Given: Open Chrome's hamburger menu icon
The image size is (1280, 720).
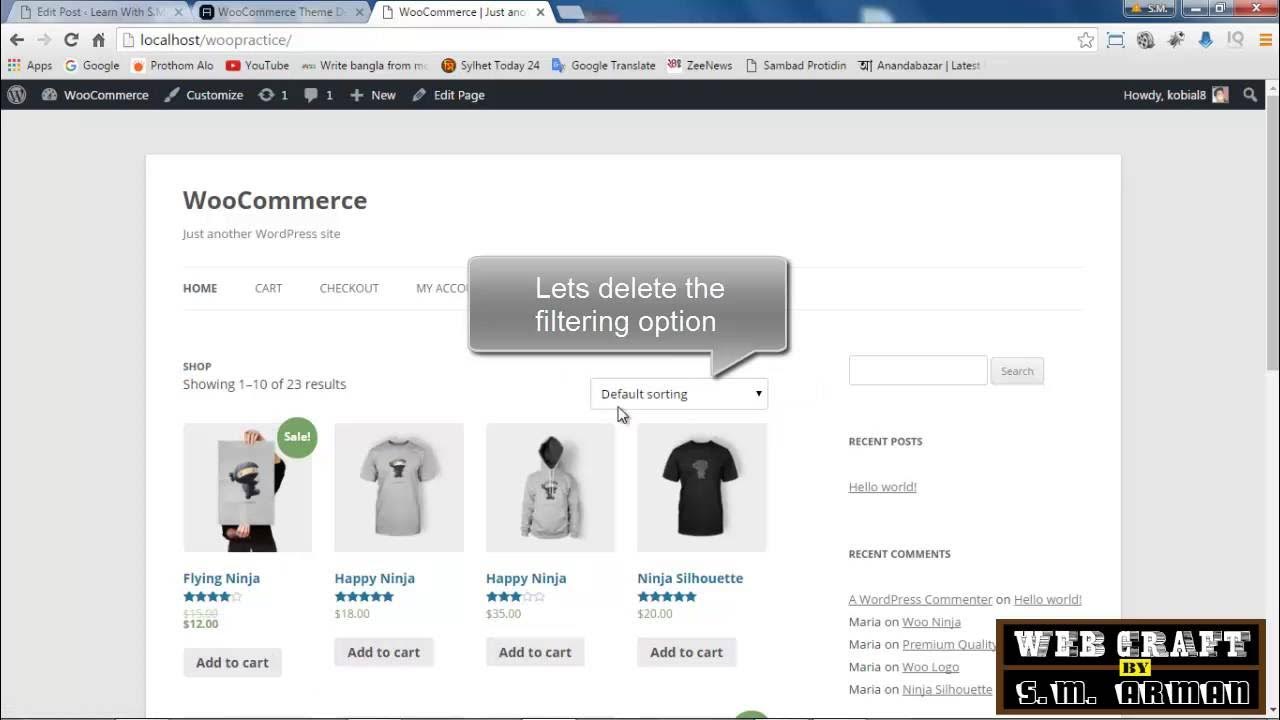Looking at the screenshot, I should tap(1265, 40).
